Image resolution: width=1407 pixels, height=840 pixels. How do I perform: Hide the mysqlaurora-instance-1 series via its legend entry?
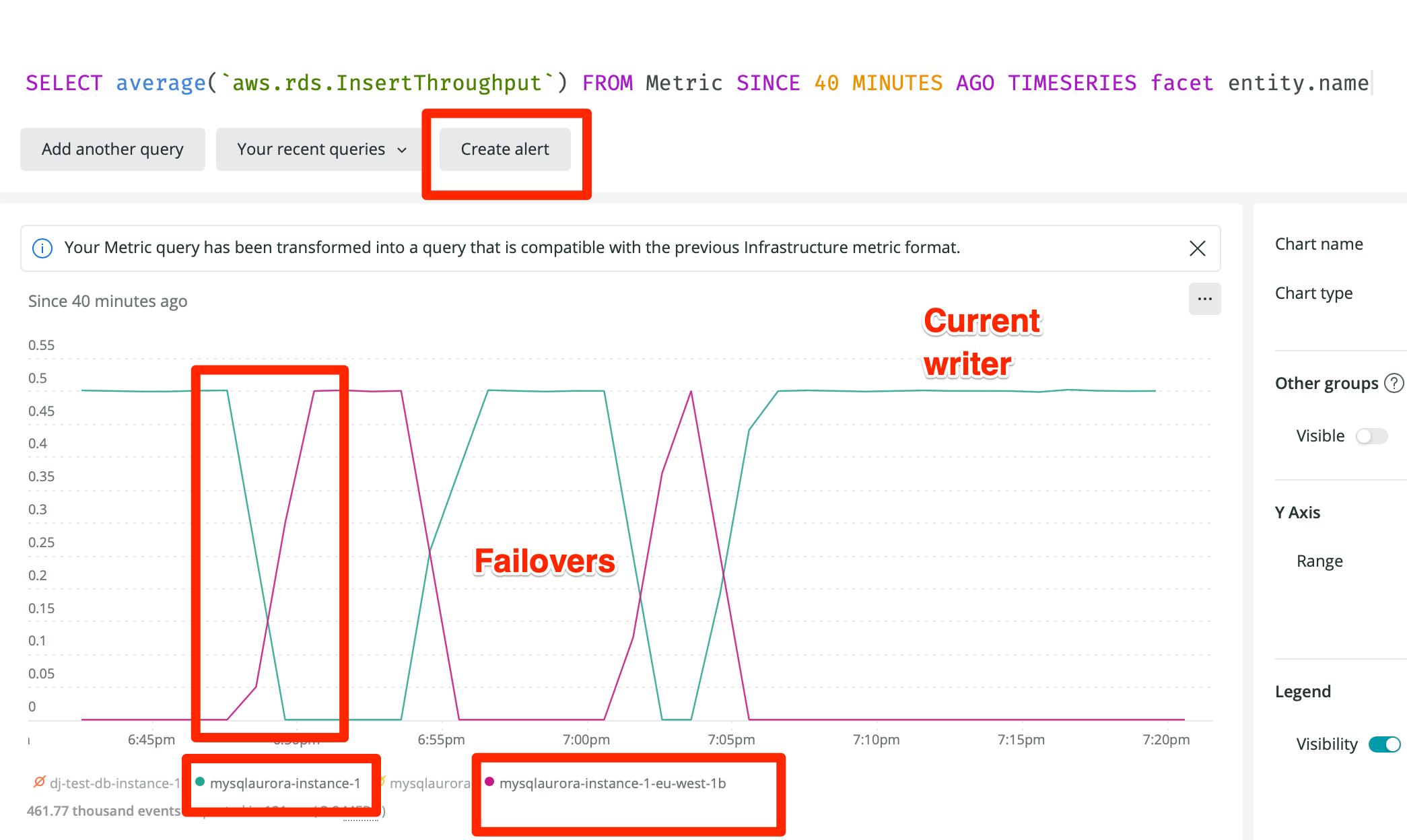pos(285,783)
